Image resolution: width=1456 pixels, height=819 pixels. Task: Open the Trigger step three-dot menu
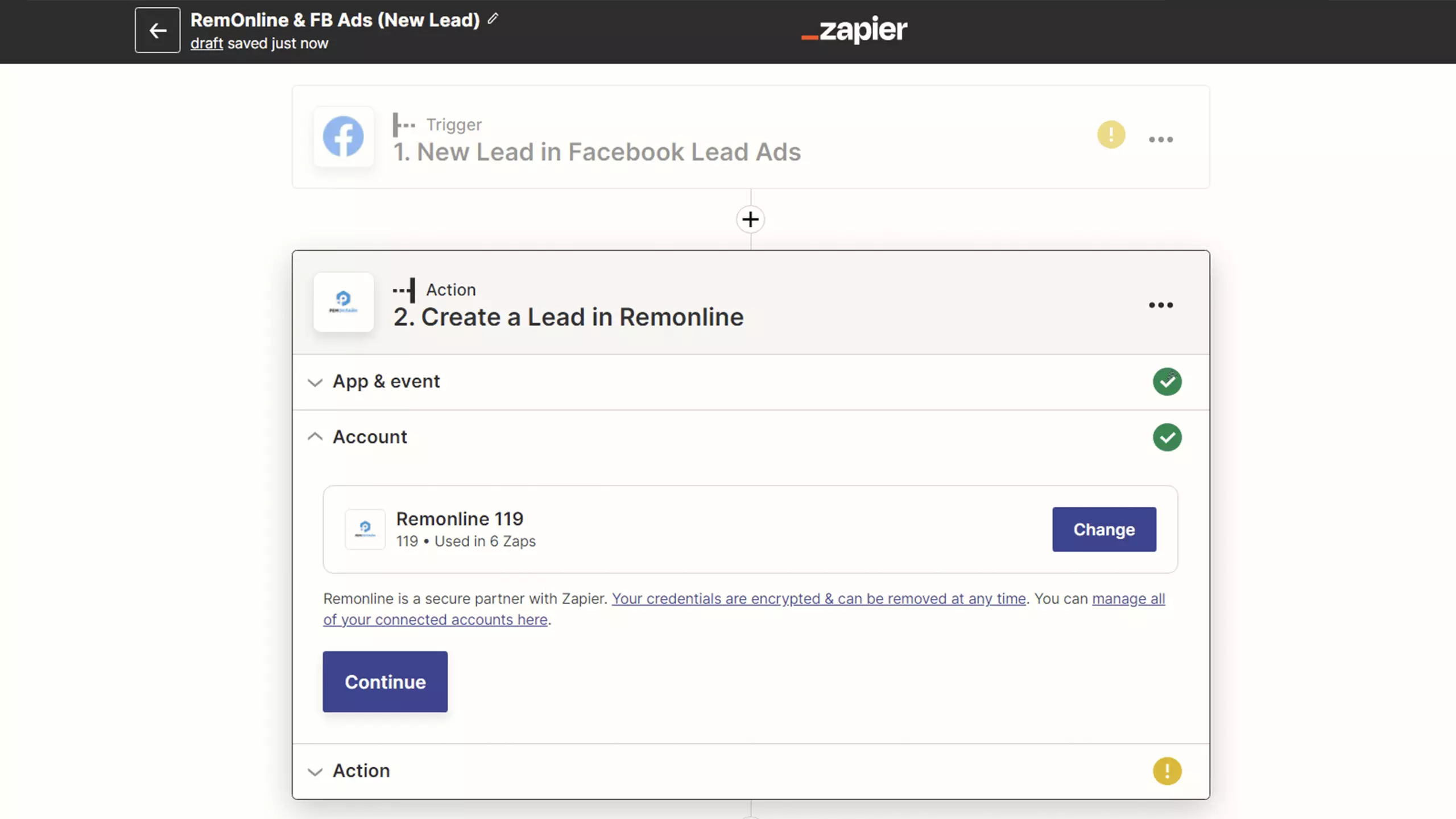[x=1161, y=139]
